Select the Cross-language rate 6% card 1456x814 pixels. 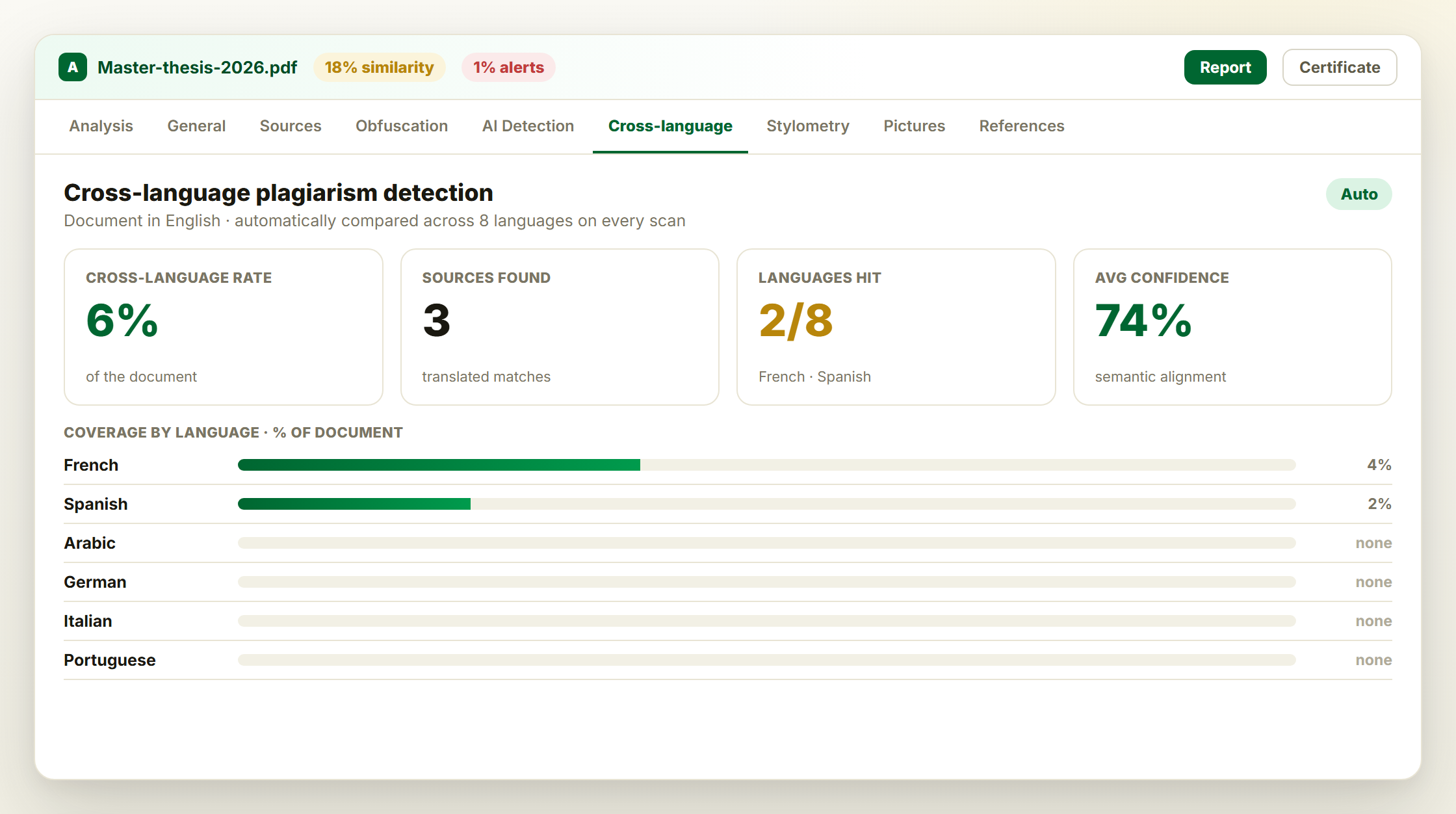(x=224, y=327)
